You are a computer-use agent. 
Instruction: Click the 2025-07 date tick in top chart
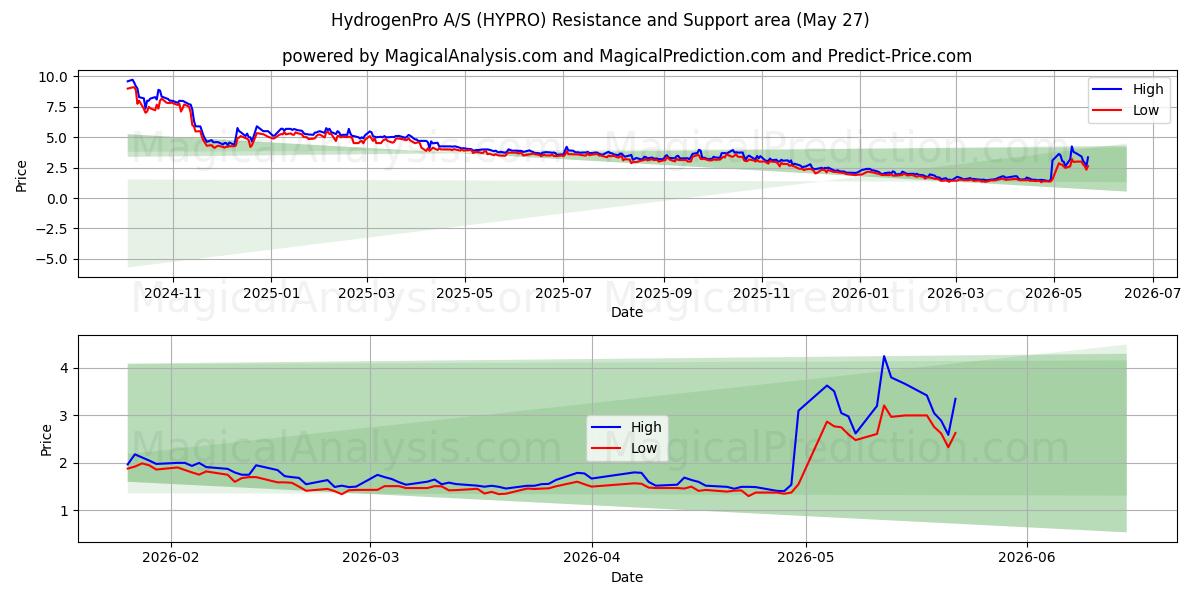tap(562, 294)
